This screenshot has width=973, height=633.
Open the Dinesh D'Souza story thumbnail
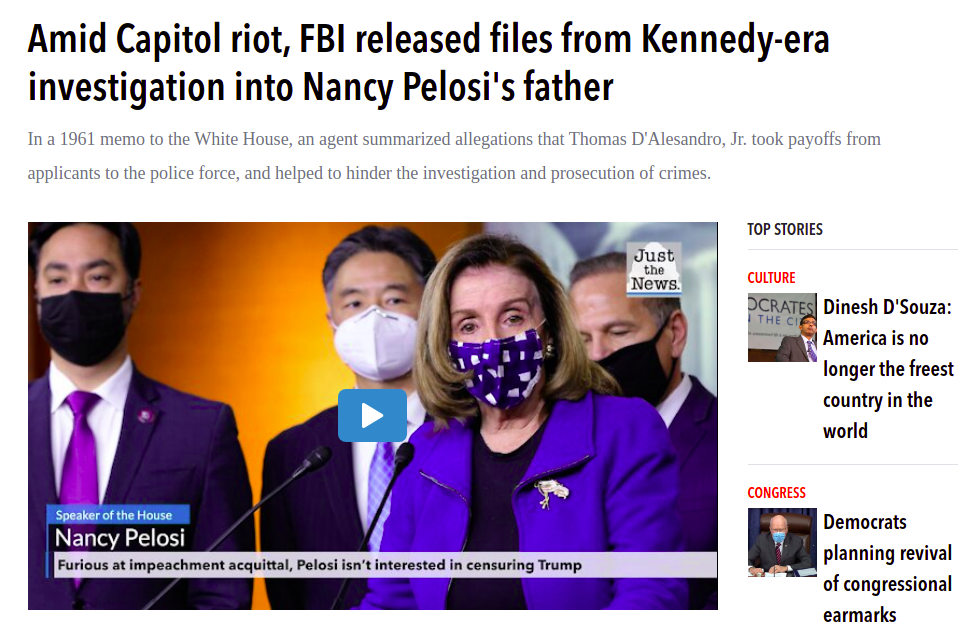click(782, 328)
